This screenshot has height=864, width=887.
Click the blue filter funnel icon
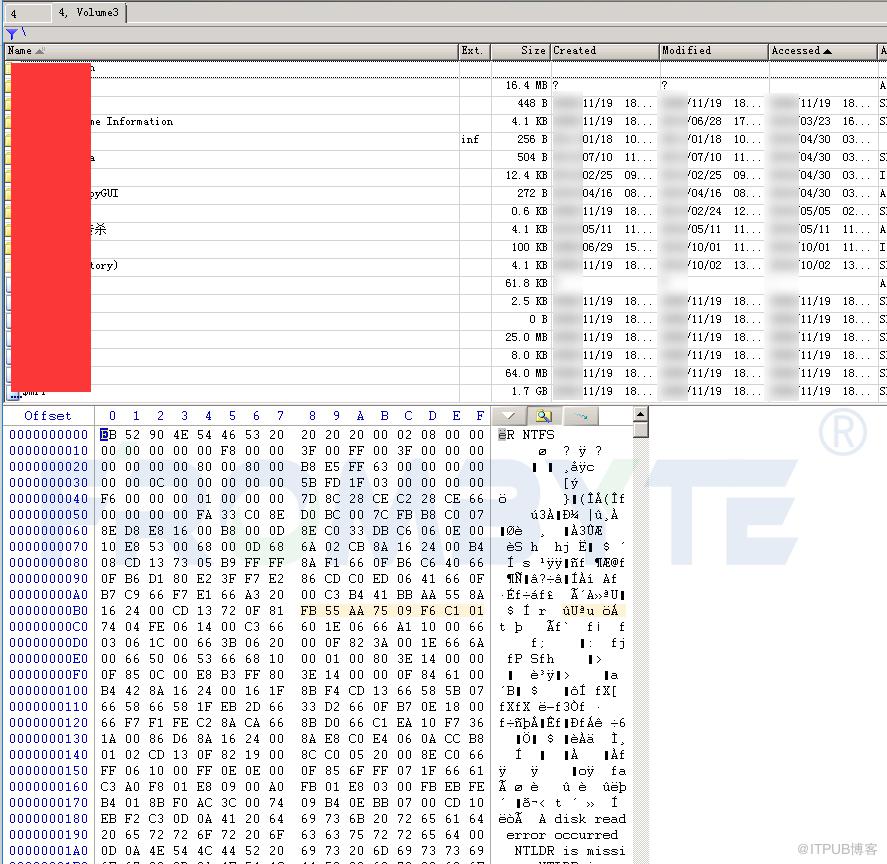click(11, 34)
